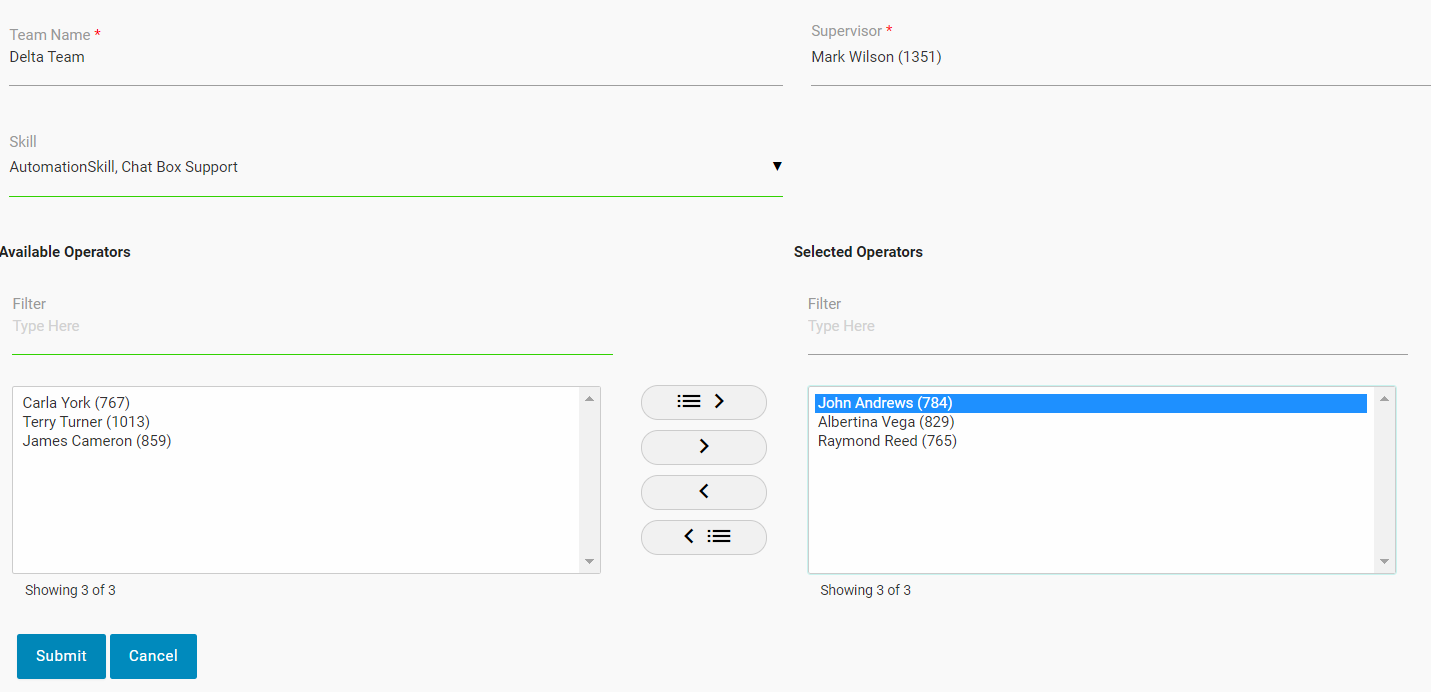This screenshot has height=692, width=1431.
Task: Click the Team Name input field
Action: 395,58
